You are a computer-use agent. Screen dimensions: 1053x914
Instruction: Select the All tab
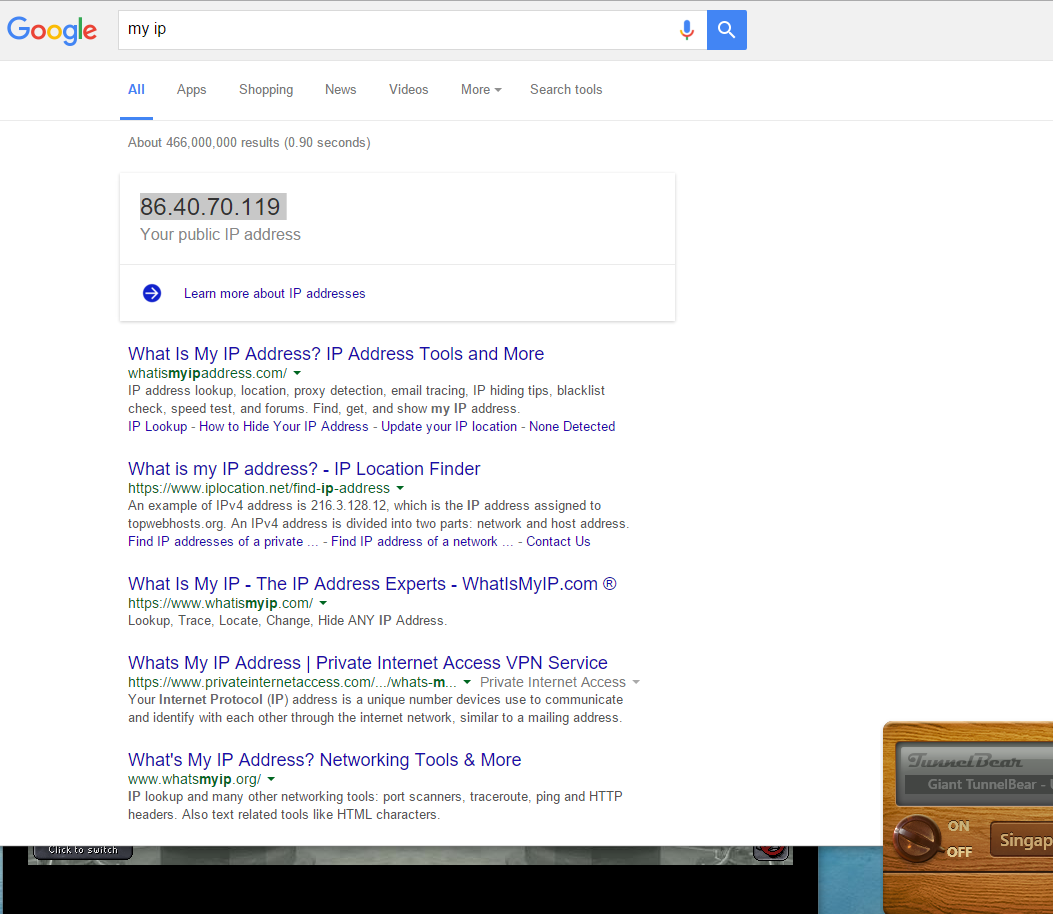click(136, 89)
